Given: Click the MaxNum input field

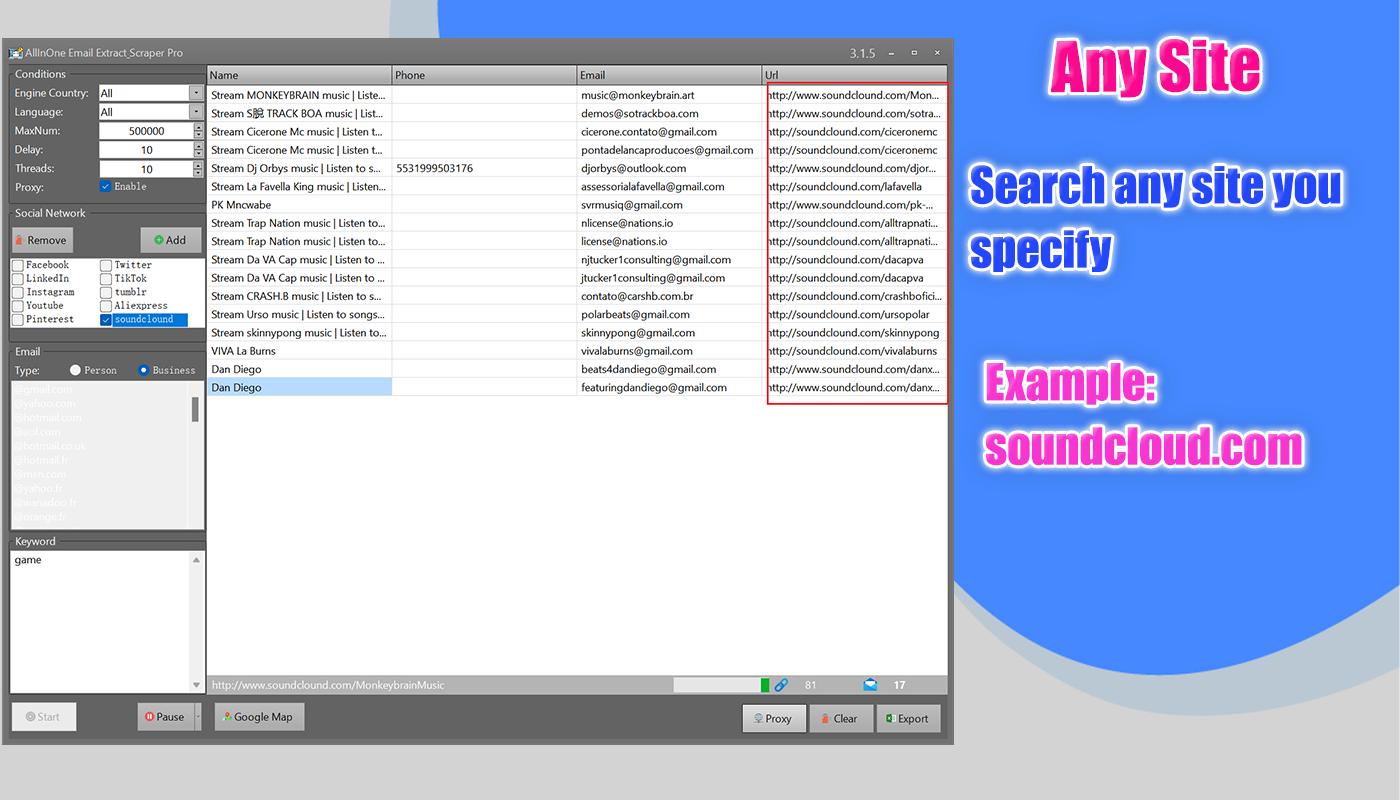Looking at the screenshot, I should pyautogui.click(x=146, y=131).
